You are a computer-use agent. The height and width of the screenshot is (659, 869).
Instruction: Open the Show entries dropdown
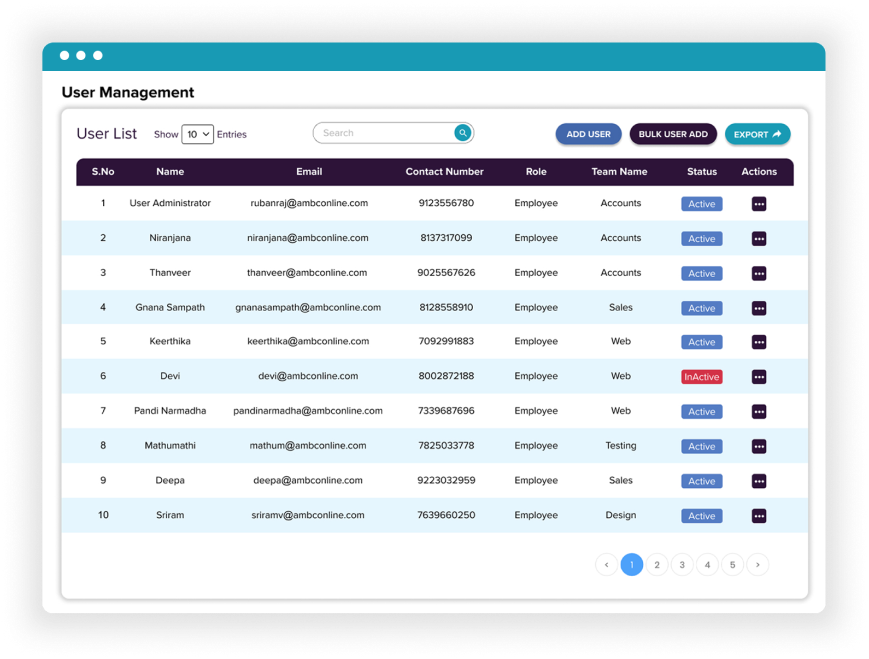[x=197, y=133]
